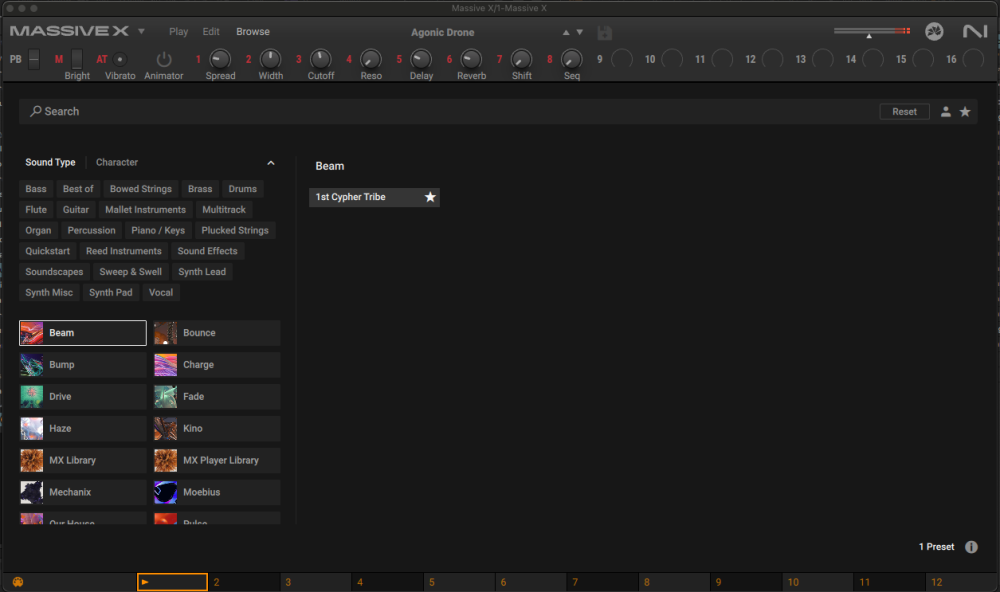This screenshot has height=592, width=1000.
Task: Switch to the Play view
Action: 179,31
